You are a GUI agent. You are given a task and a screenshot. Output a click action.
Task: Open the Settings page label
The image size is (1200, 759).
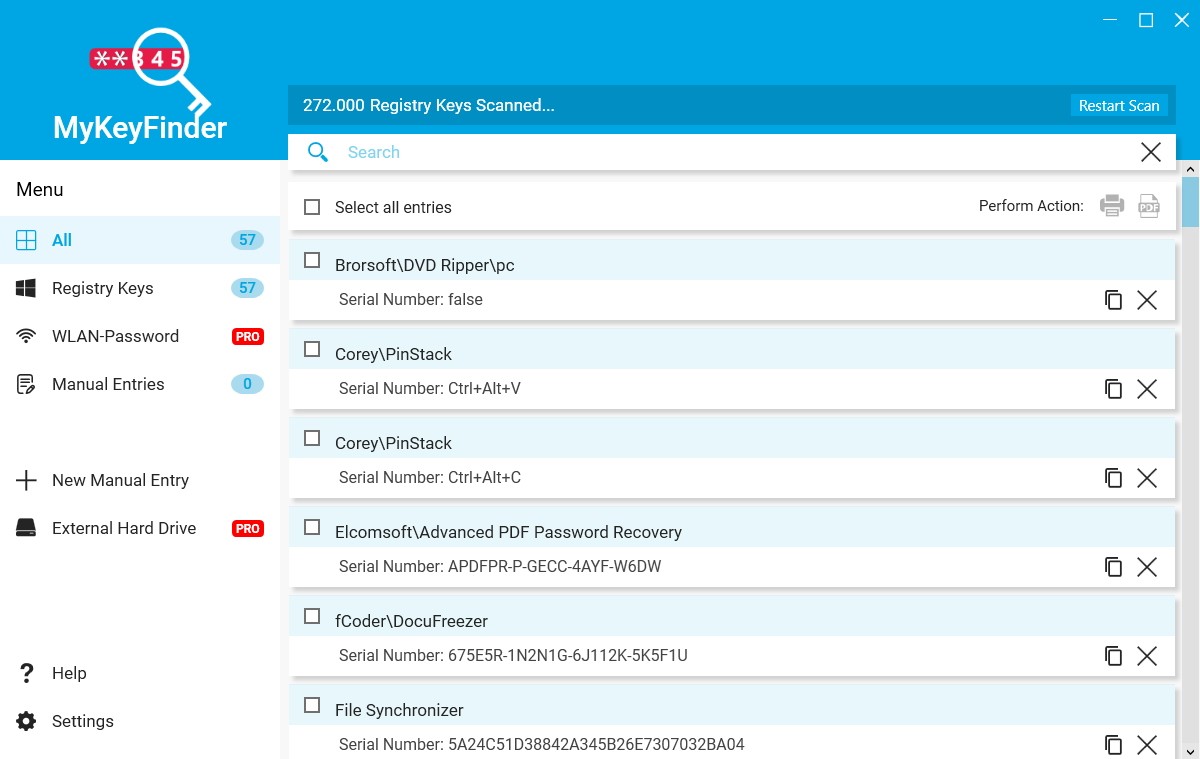pos(83,721)
